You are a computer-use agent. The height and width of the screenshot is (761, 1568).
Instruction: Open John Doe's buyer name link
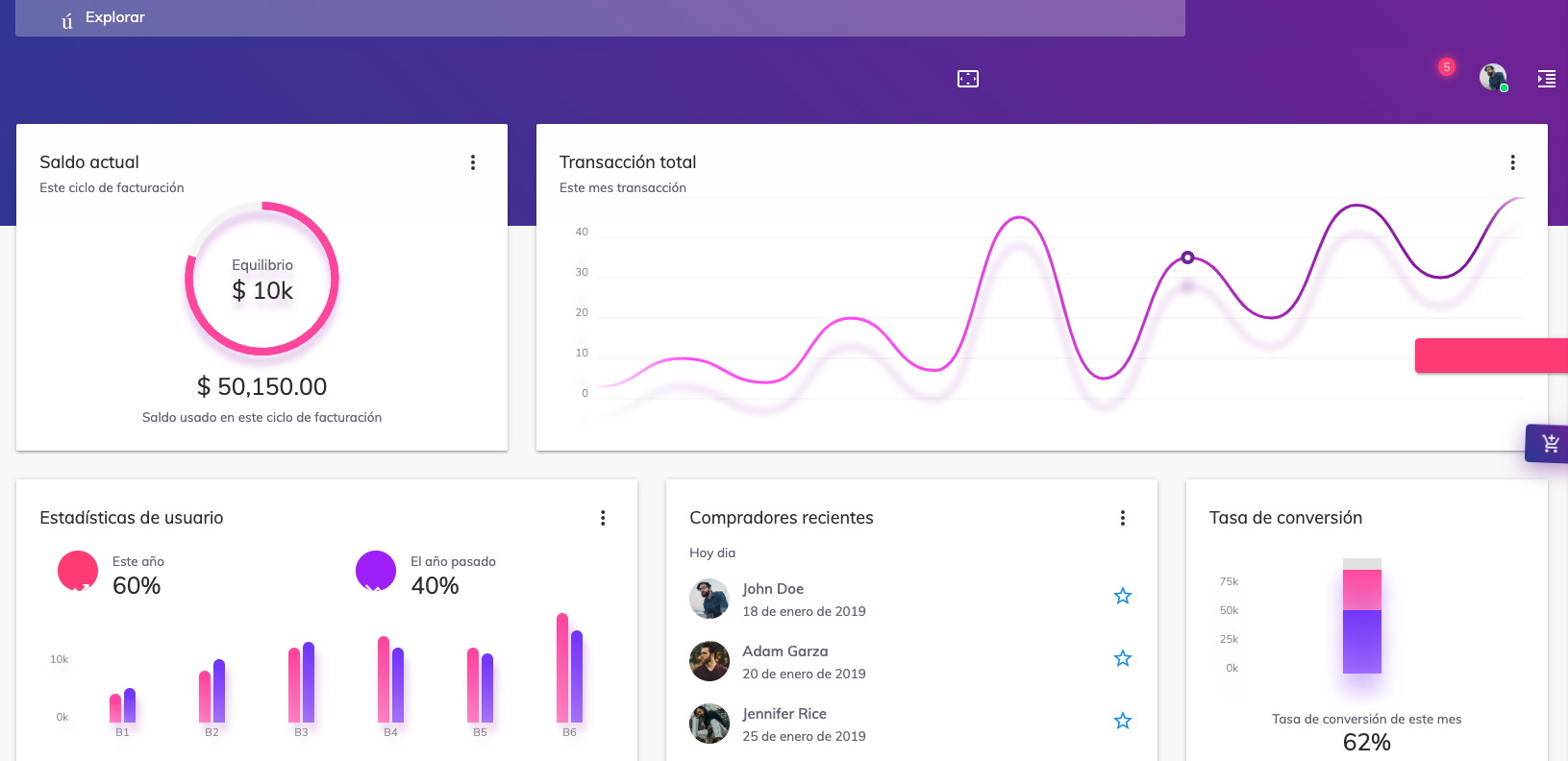pyautogui.click(x=773, y=589)
